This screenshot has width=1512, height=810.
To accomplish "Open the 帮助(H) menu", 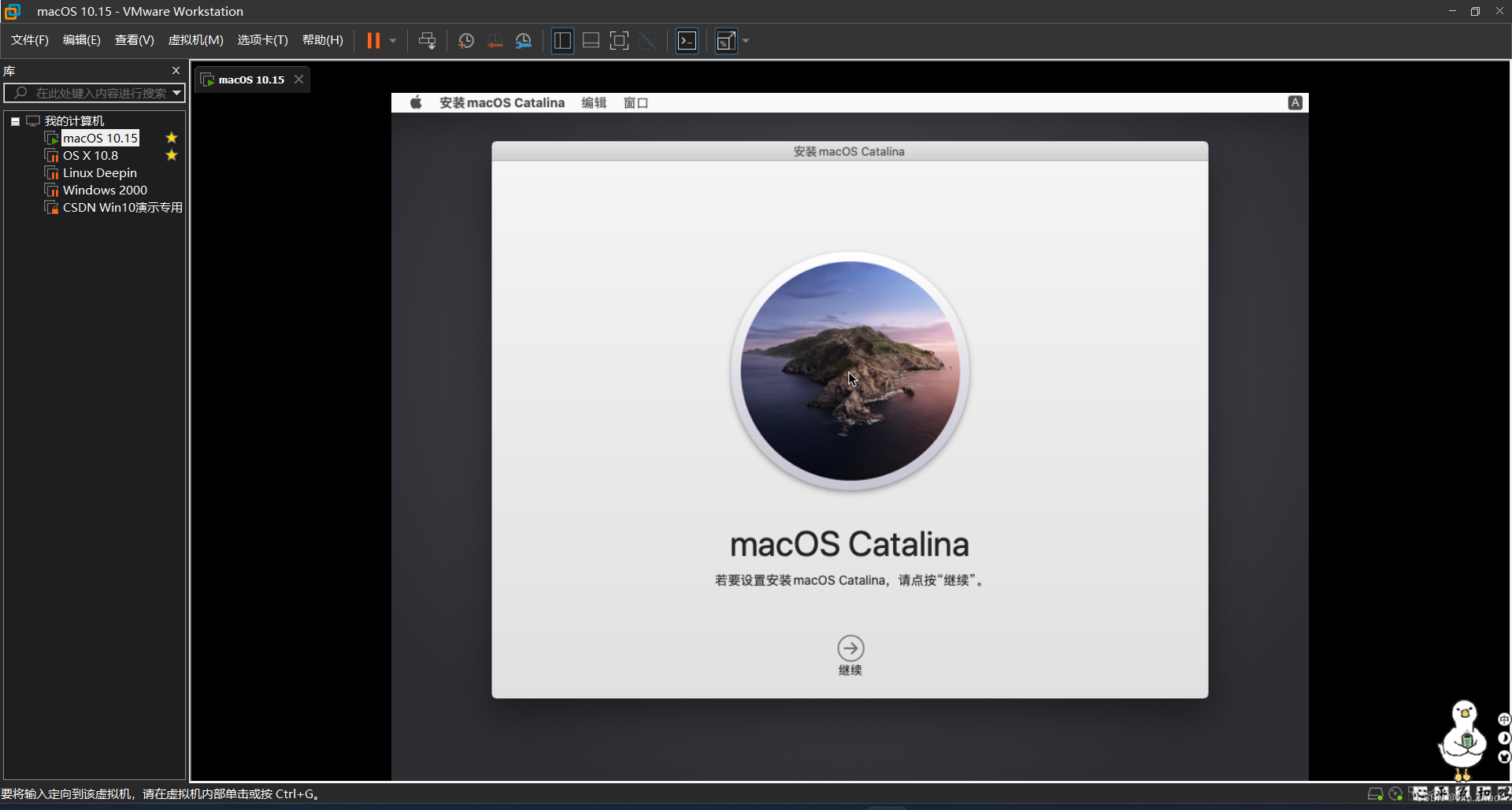I will [323, 40].
